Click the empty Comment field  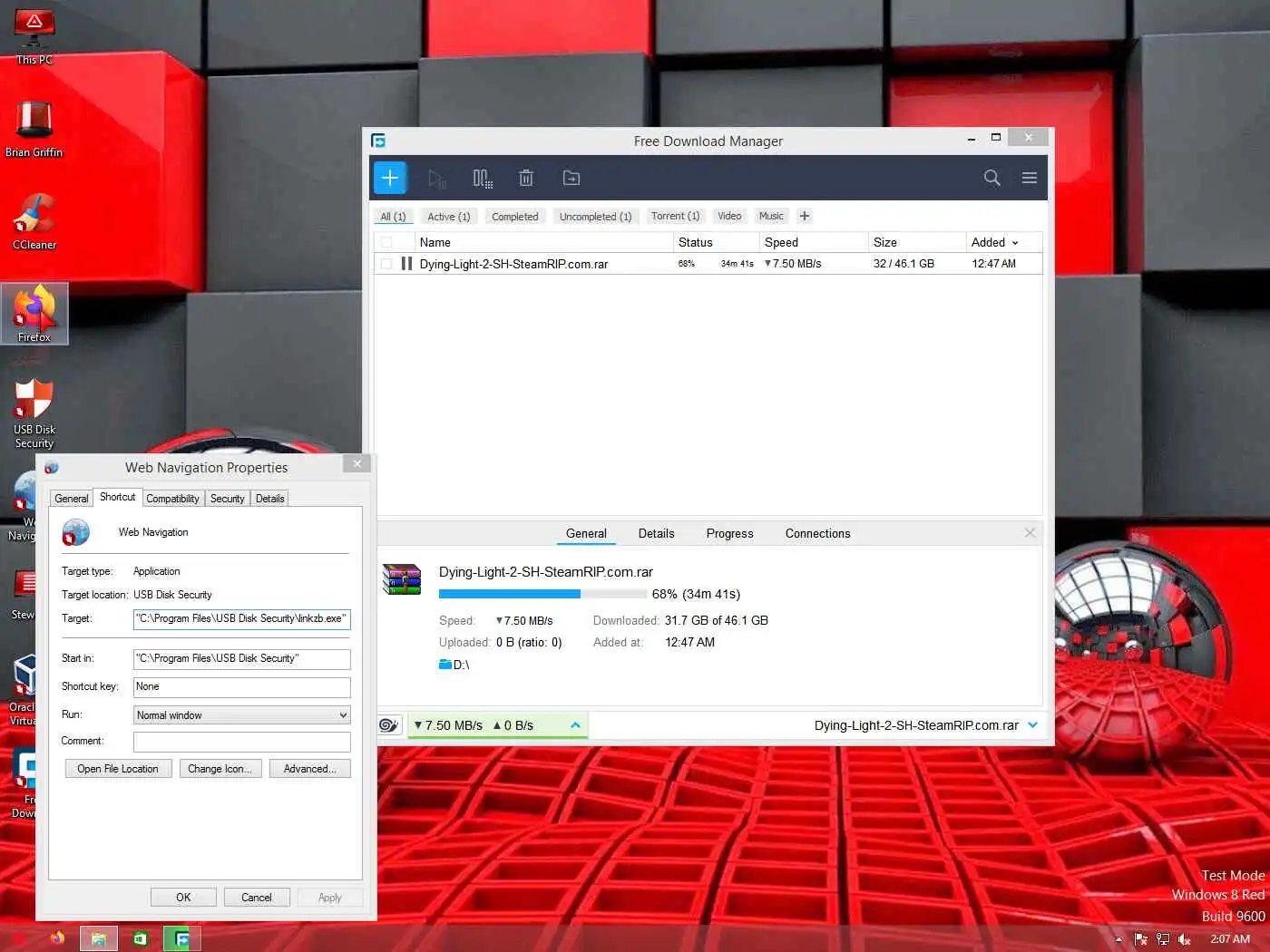pos(242,742)
